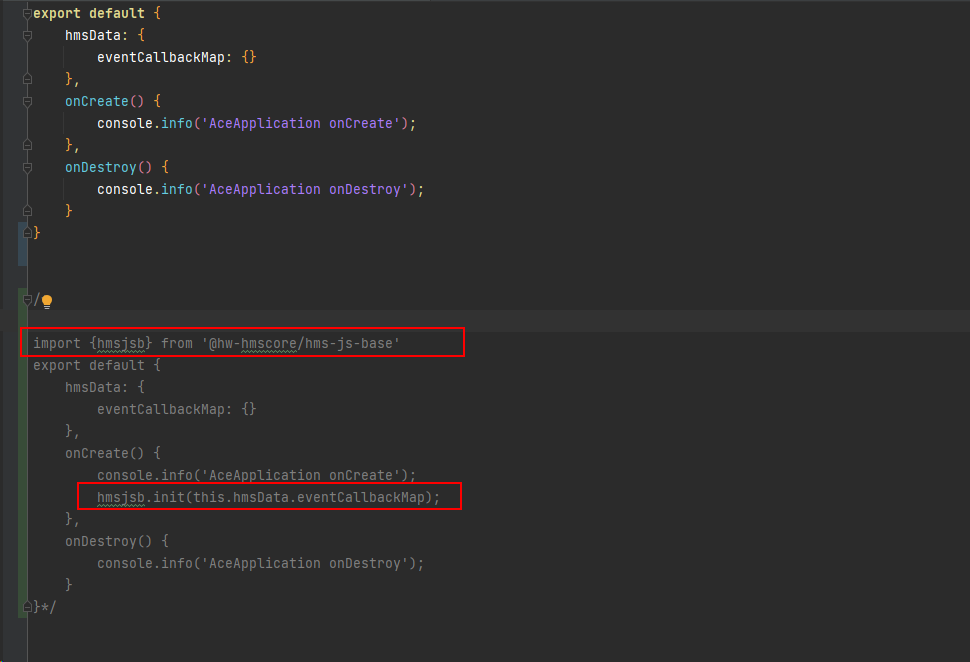This screenshot has width=970, height=662.
Task: Click 'hmsData: {' in commented-out block
Action: pos(105,388)
